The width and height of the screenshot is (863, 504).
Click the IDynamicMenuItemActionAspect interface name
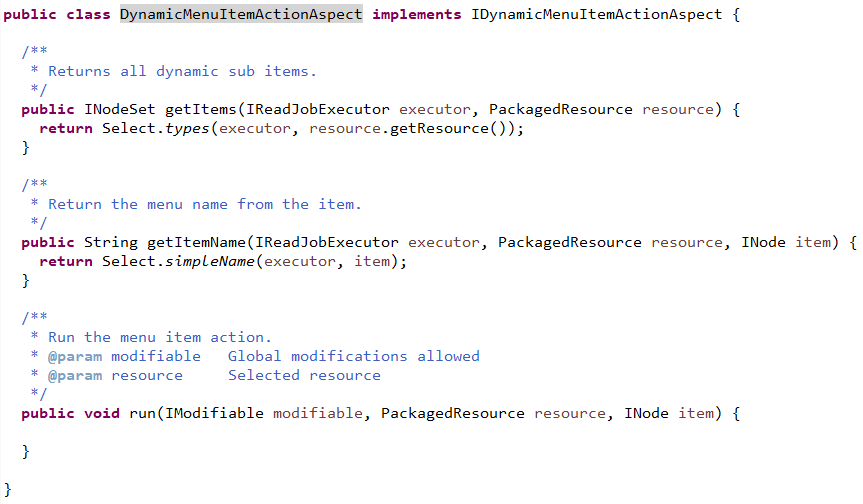(x=594, y=15)
